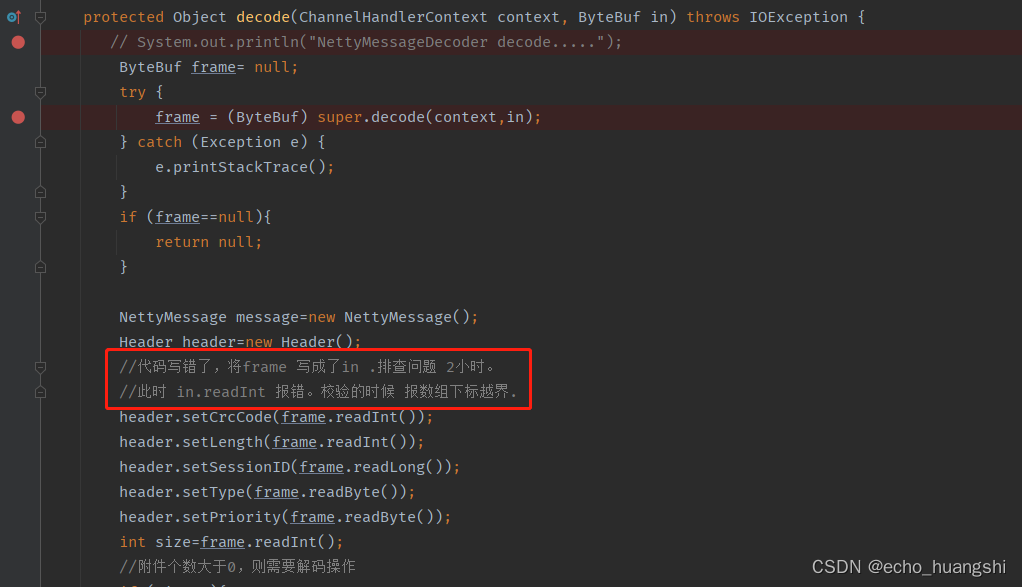Click size variable in int size=frame.readInt()
Image resolution: width=1022 pixels, height=587 pixels.
click(x=173, y=542)
